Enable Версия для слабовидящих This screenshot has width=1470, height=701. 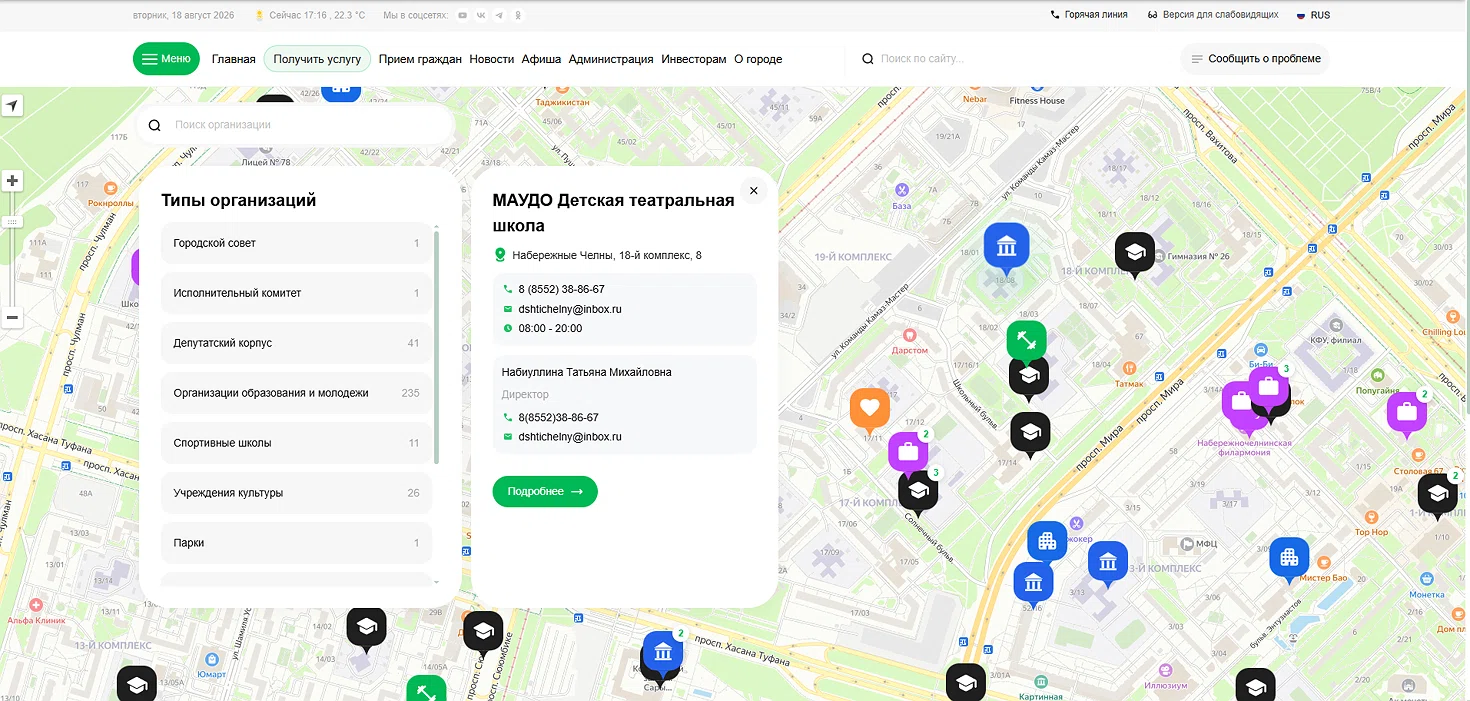click(1212, 15)
